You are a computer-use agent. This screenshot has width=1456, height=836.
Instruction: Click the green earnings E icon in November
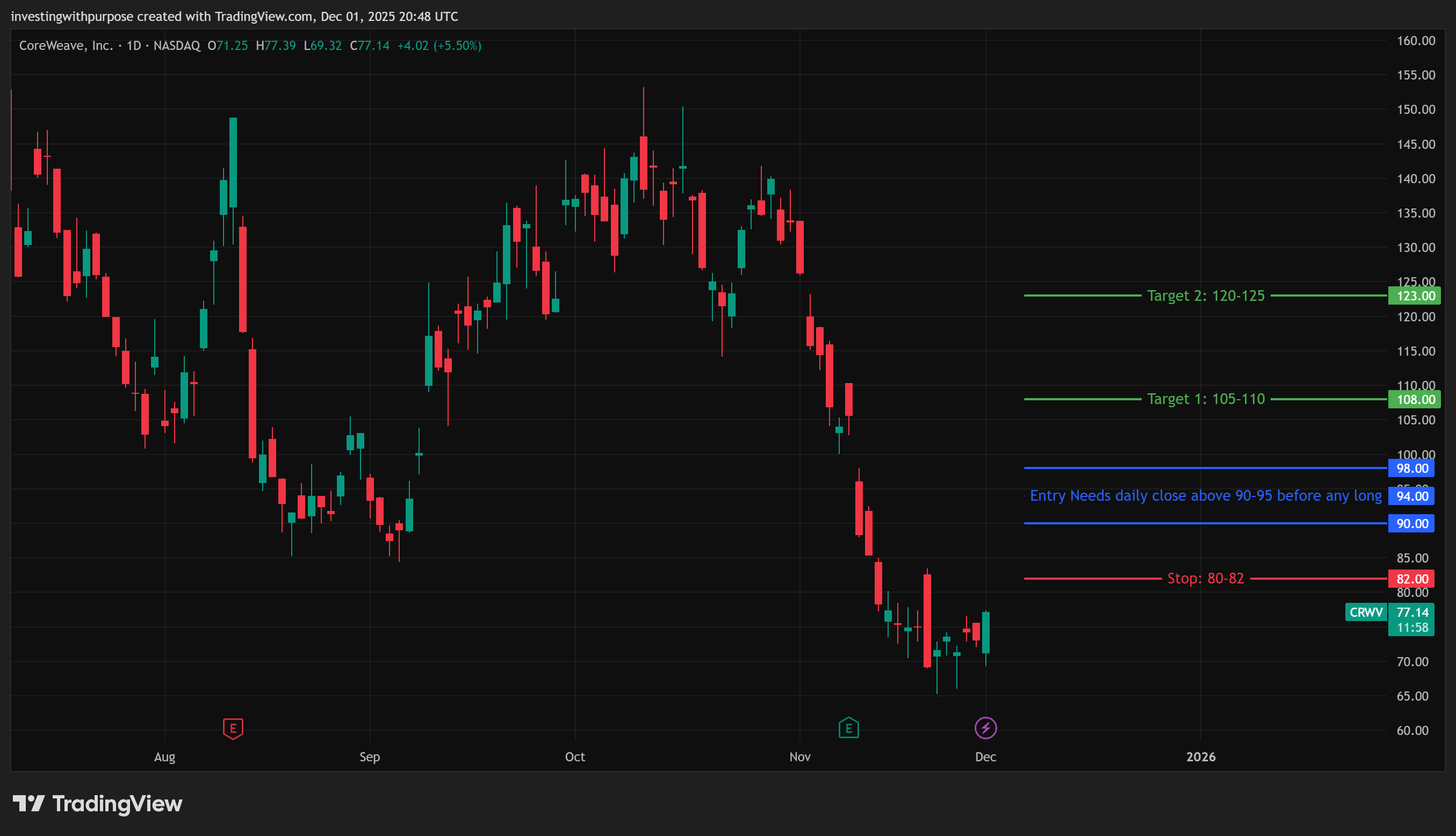[x=848, y=728]
